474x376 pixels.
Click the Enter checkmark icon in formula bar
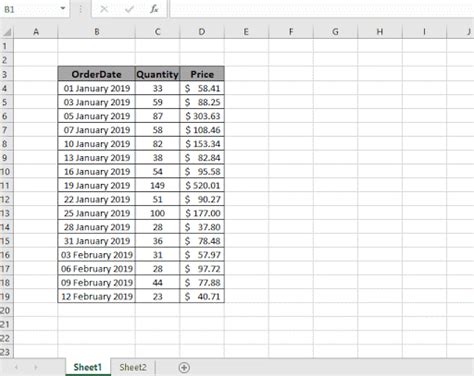[129, 9]
